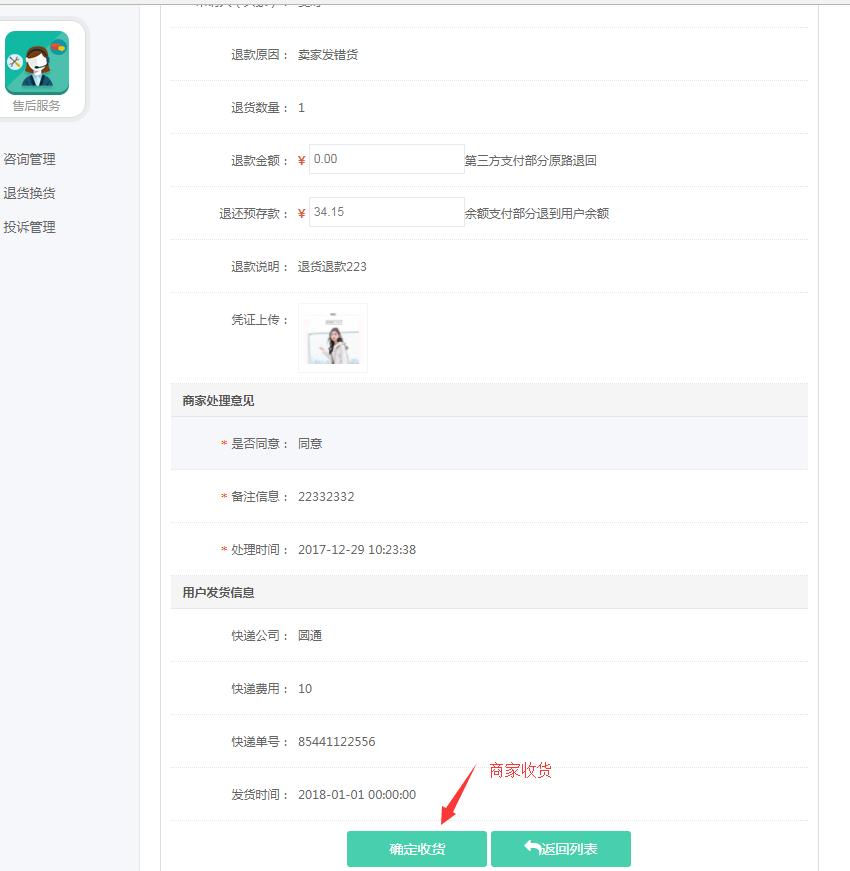
Task: Click the 用户发货信息 section header
Action: point(218,592)
